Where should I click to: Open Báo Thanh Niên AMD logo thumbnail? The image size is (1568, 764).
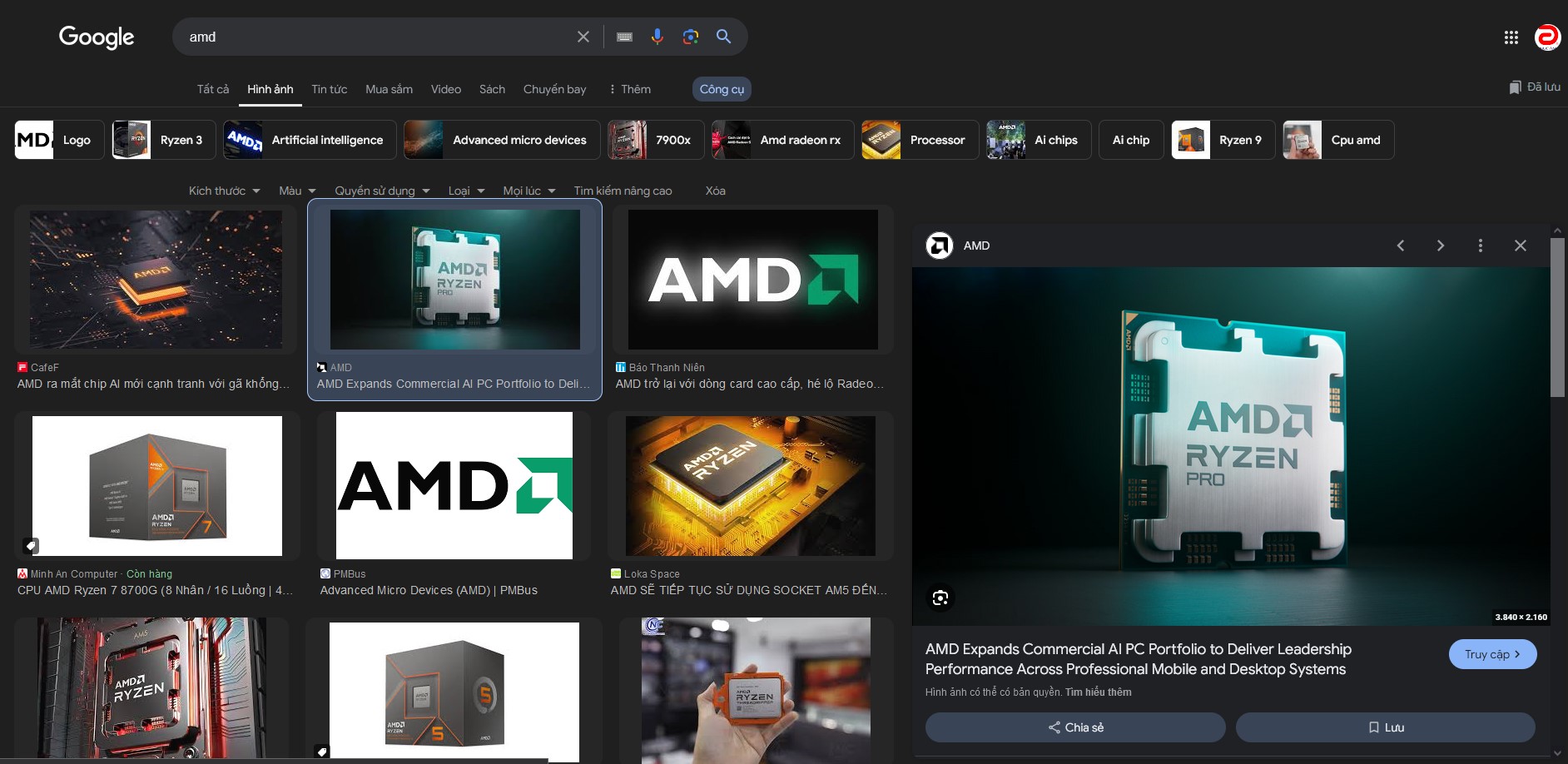(753, 280)
